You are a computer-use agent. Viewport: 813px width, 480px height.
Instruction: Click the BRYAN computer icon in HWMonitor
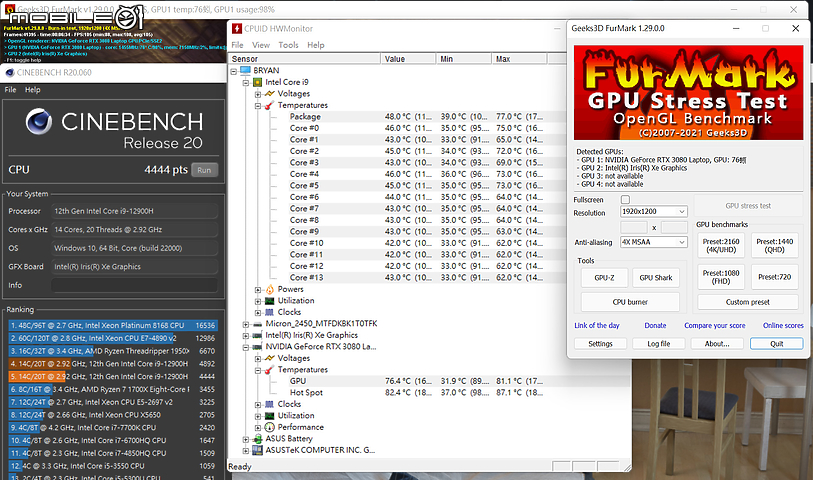pos(245,70)
